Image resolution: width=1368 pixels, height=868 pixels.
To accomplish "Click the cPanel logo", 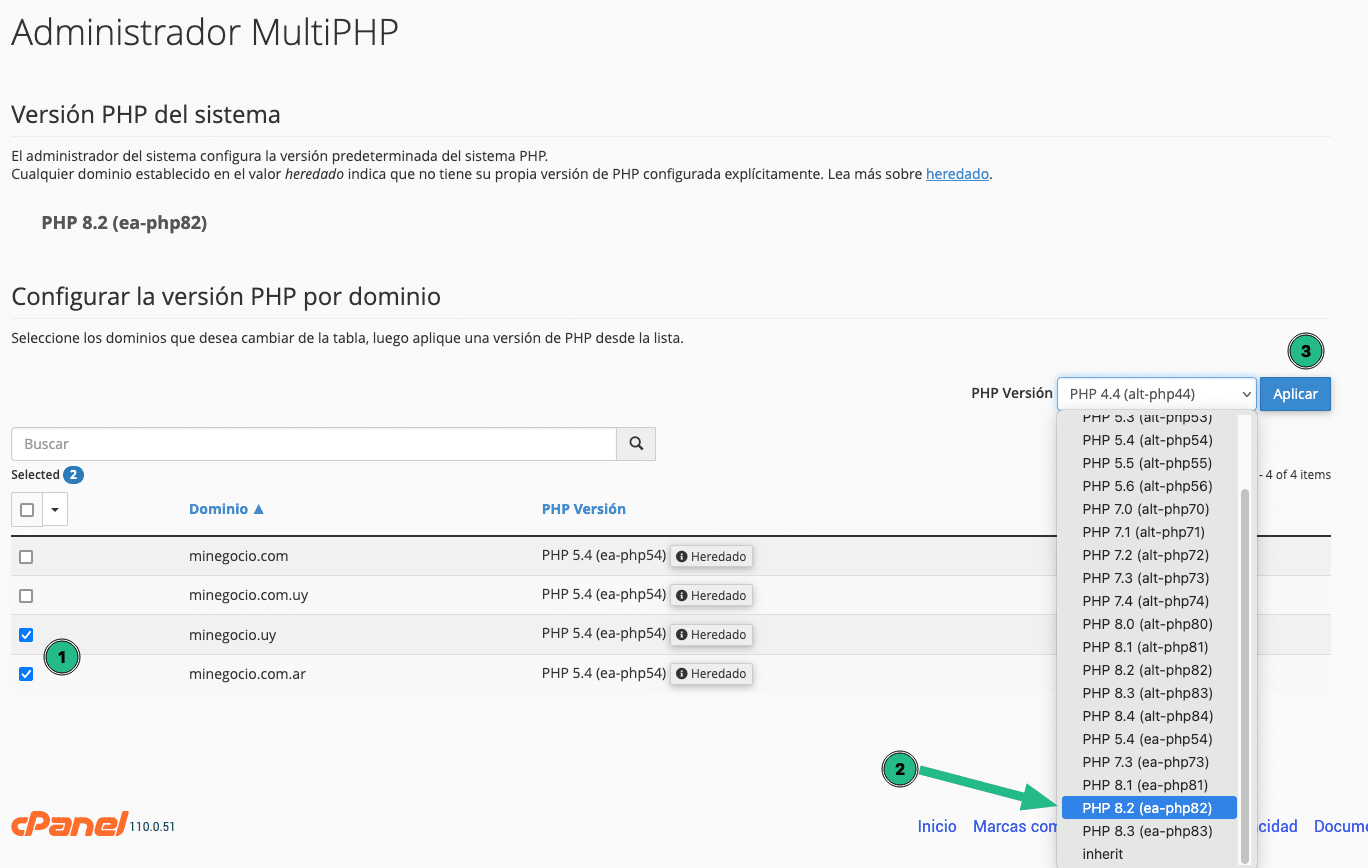I will pyautogui.click(x=69, y=825).
